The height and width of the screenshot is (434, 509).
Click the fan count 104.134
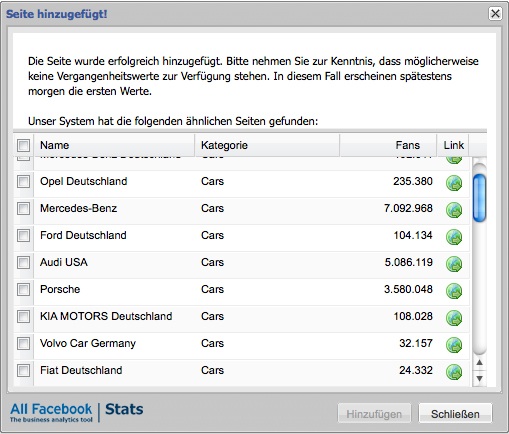(413, 235)
